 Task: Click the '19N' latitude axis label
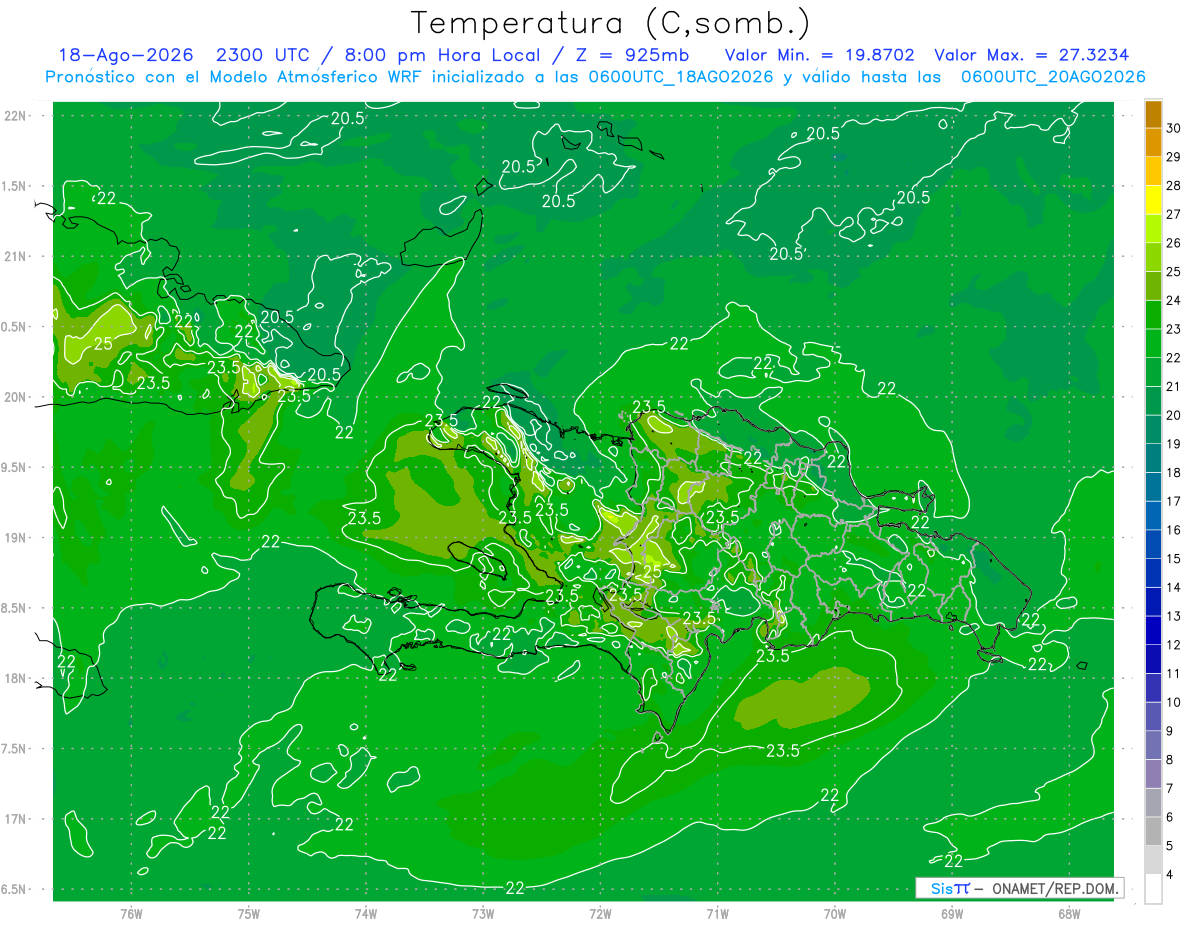pyautogui.click(x=16, y=538)
